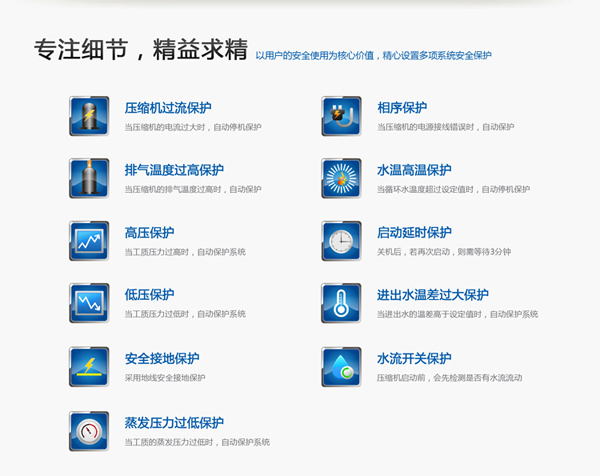Click description 当压缩机的电流过大时，自动停机保护
This screenshot has height=476, width=600.
click(193, 127)
